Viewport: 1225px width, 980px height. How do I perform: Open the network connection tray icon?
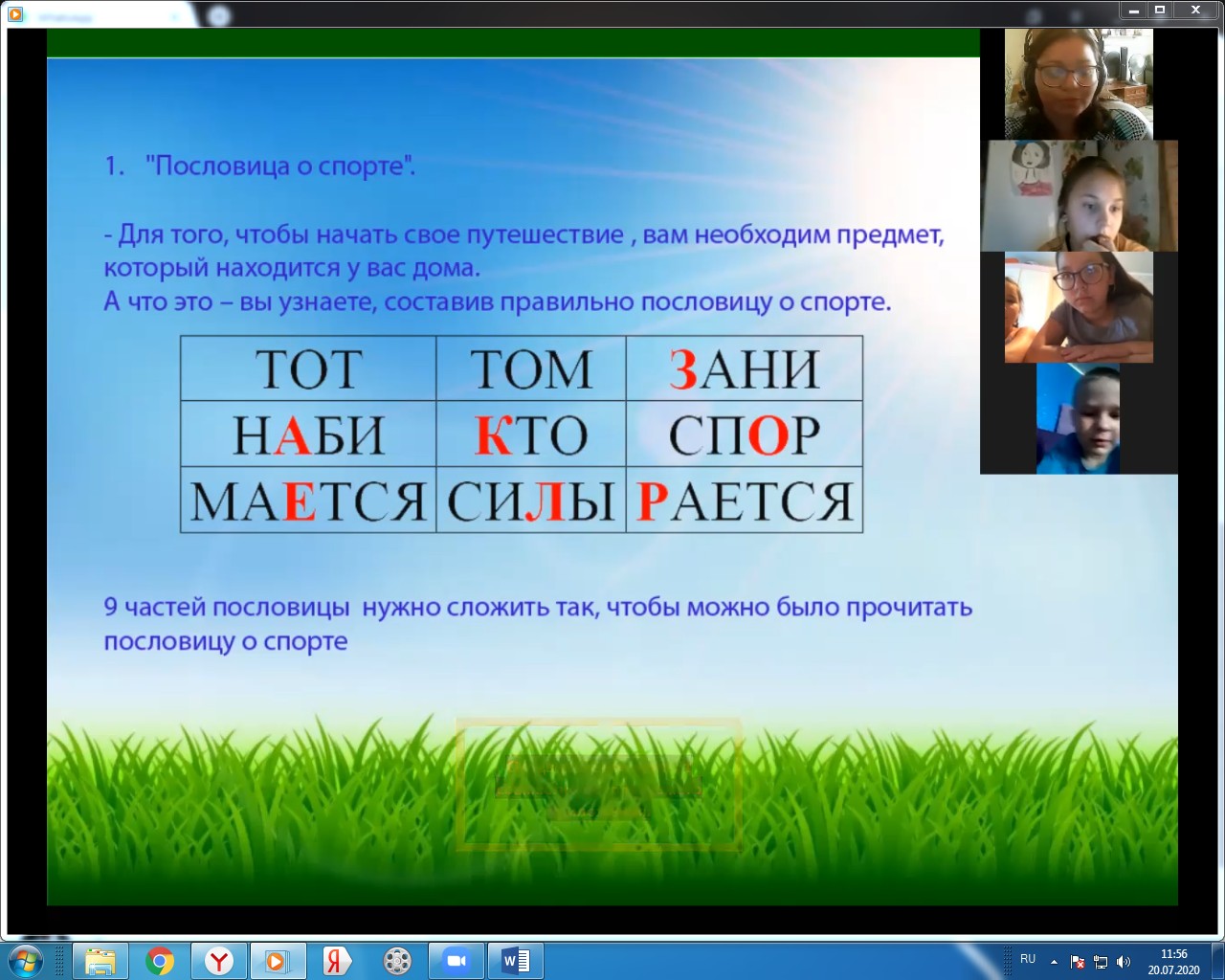pos(1101,962)
